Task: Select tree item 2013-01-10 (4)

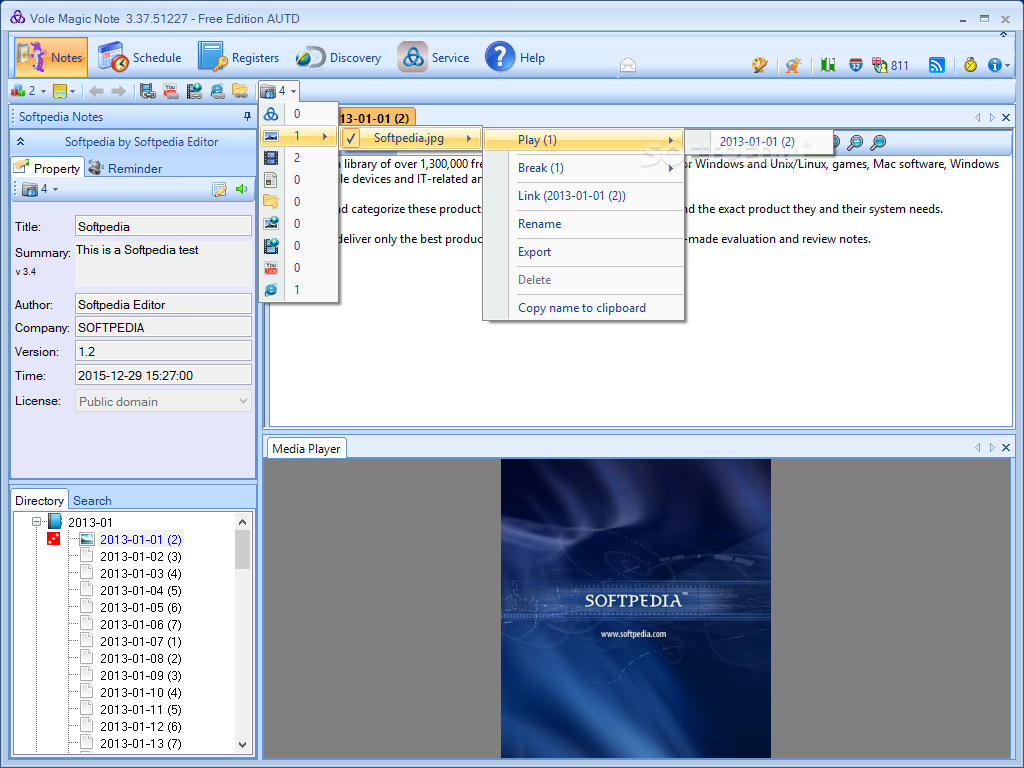Action: tap(140, 692)
